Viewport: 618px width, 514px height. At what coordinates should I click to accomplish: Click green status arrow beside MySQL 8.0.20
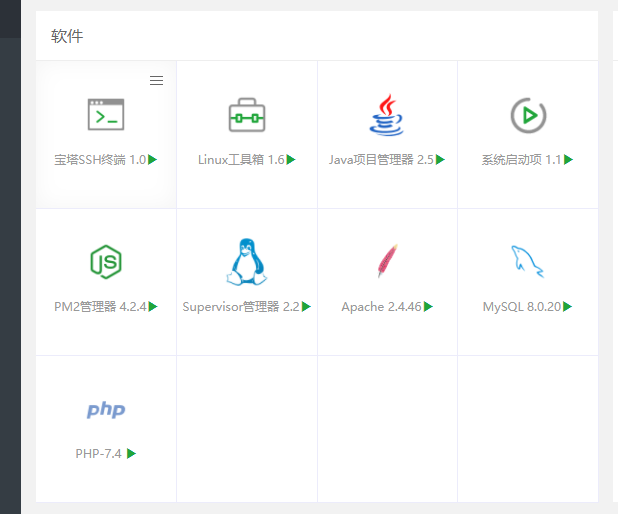[567, 307]
